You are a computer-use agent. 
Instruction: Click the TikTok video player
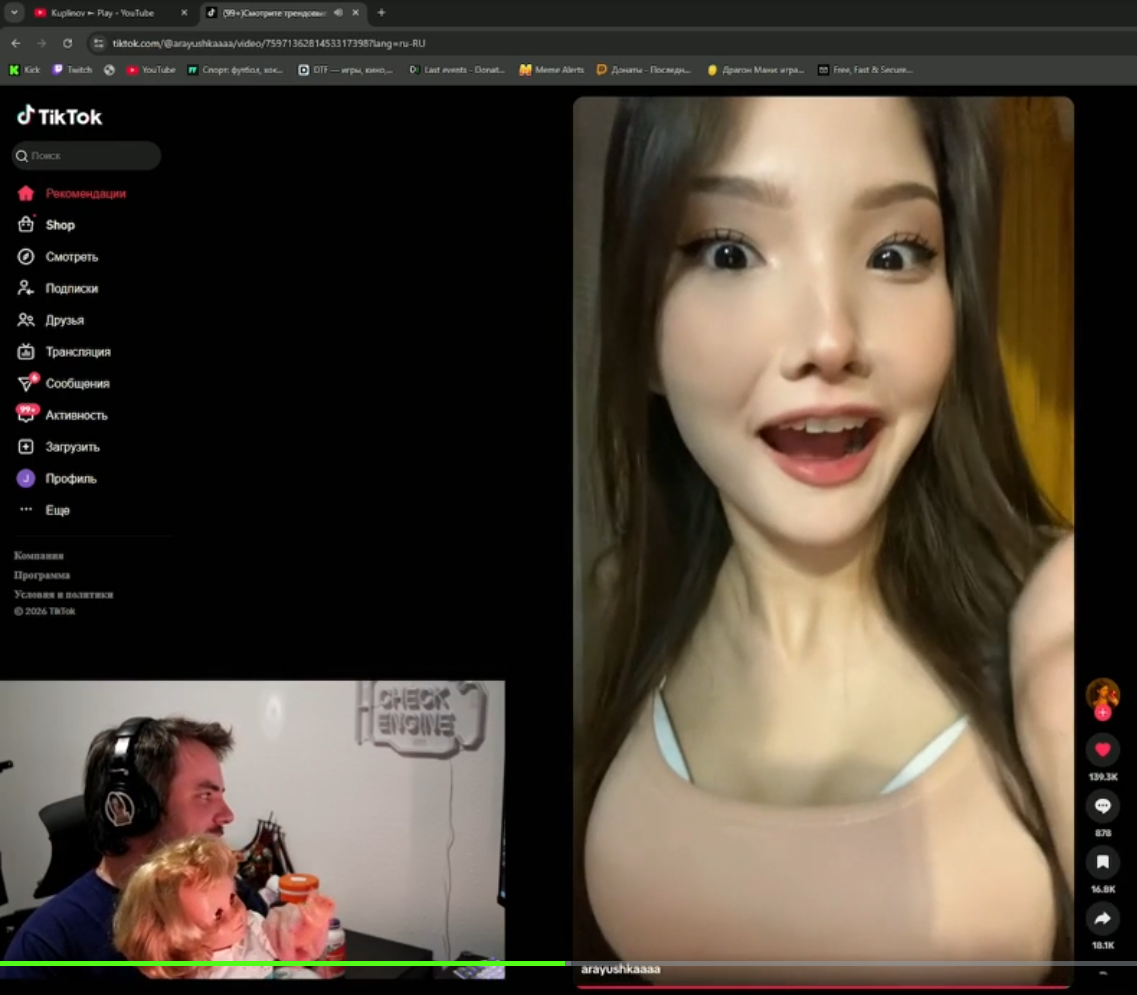coord(823,540)
